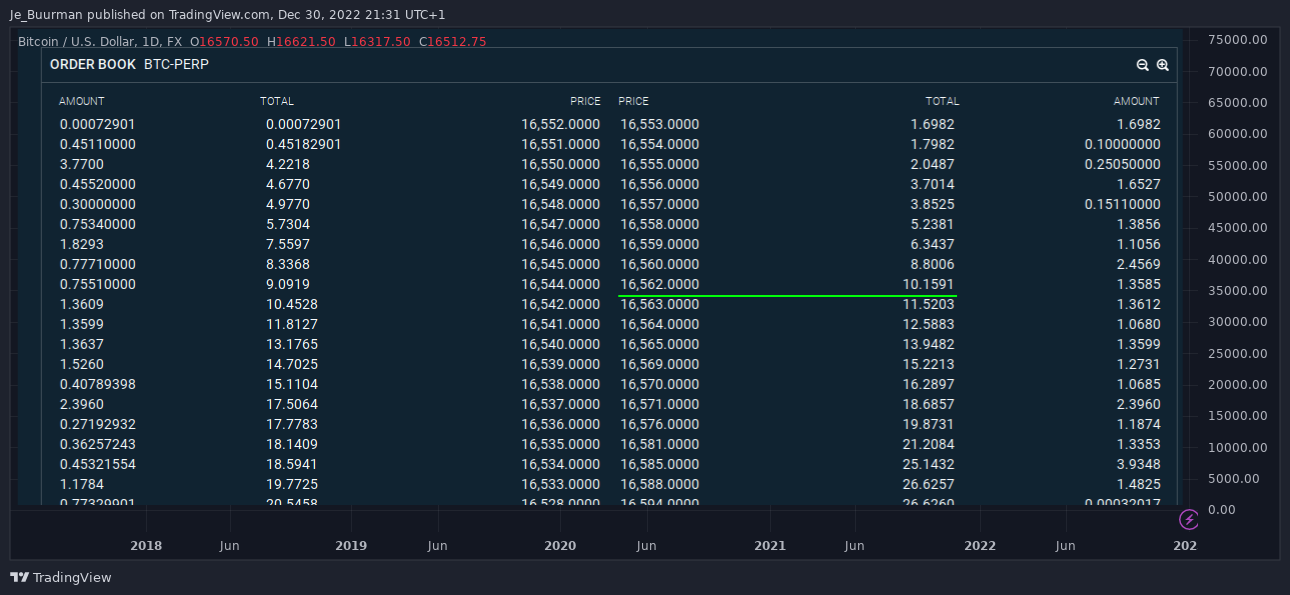The height and width of the screenshot is (595, 1290).
Task: Select ask amount 1.3612
Action: click(x=1139, y=304)
